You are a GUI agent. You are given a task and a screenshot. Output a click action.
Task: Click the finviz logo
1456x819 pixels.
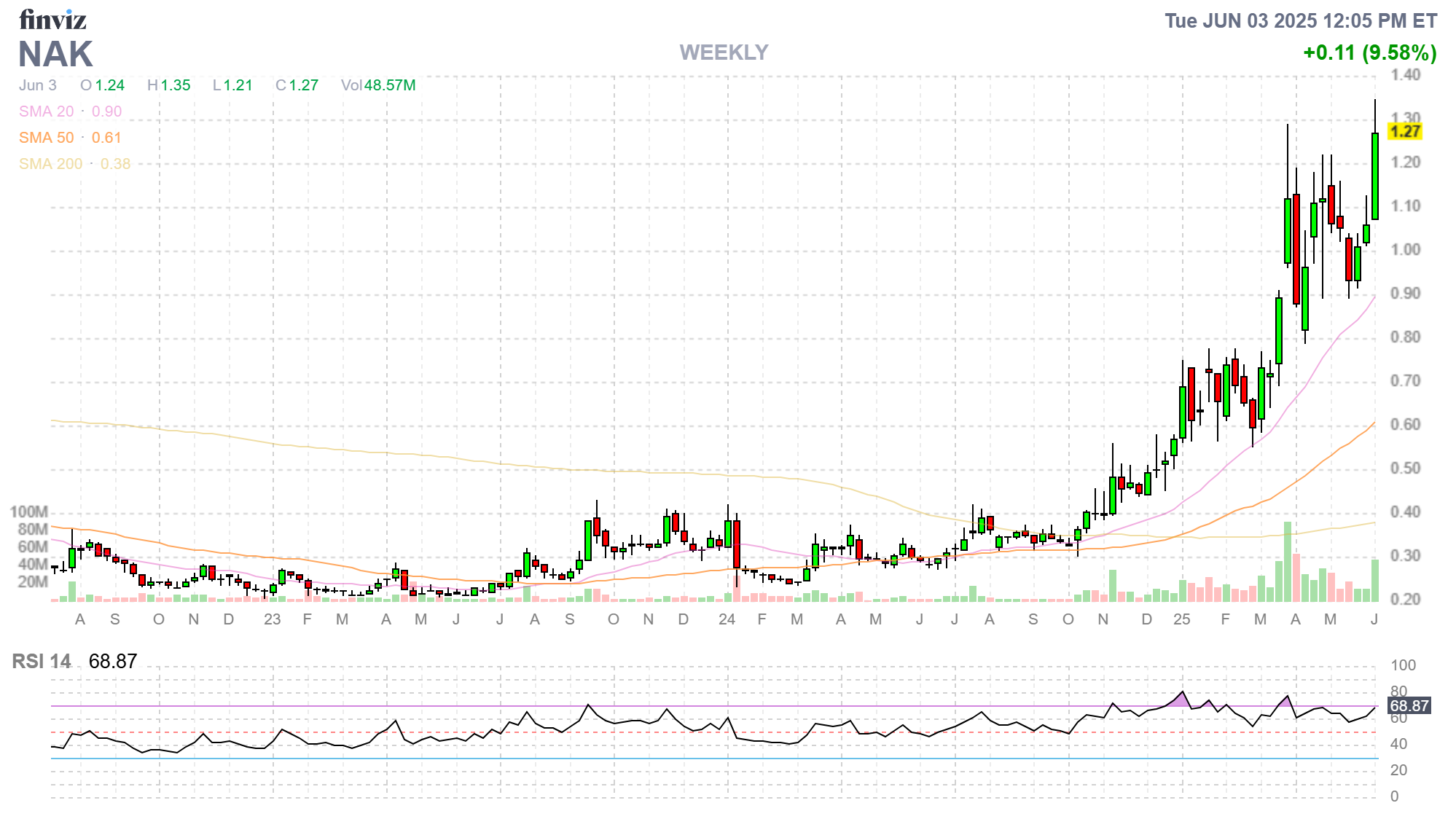point(53,19)
